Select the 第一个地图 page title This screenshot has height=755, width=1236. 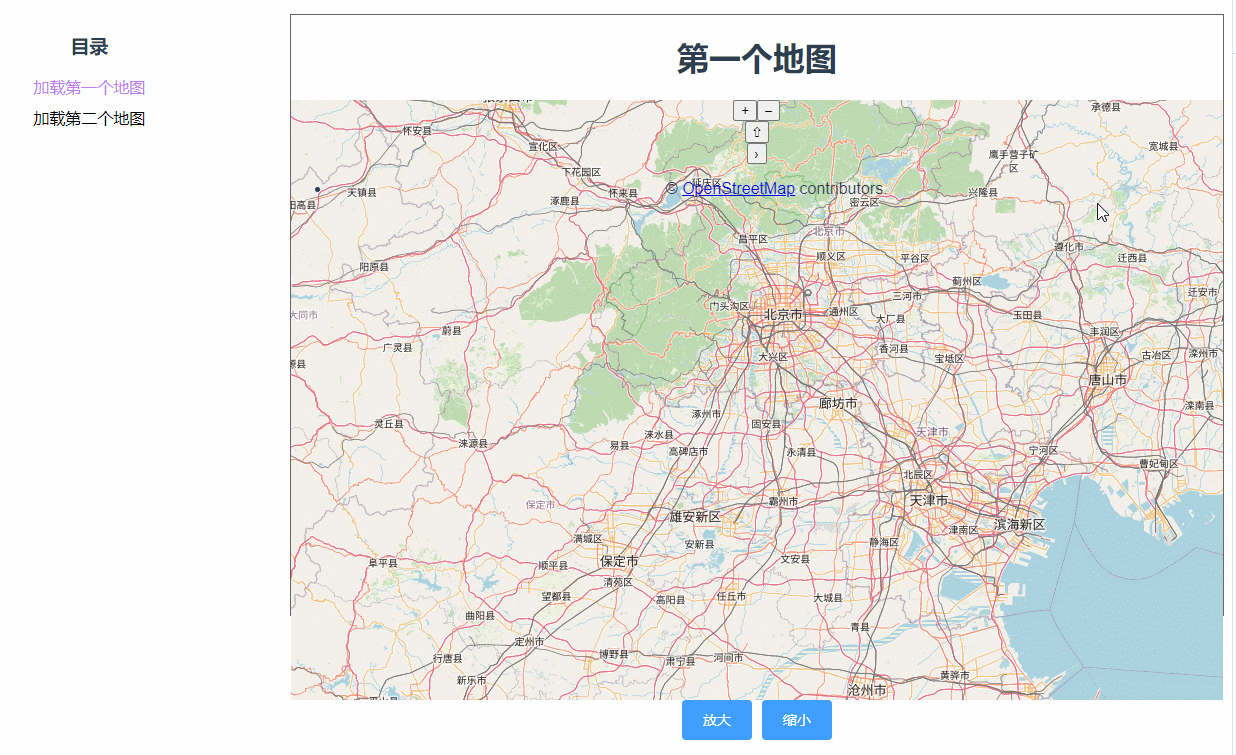pyautogui.click(x=757, y=59)
